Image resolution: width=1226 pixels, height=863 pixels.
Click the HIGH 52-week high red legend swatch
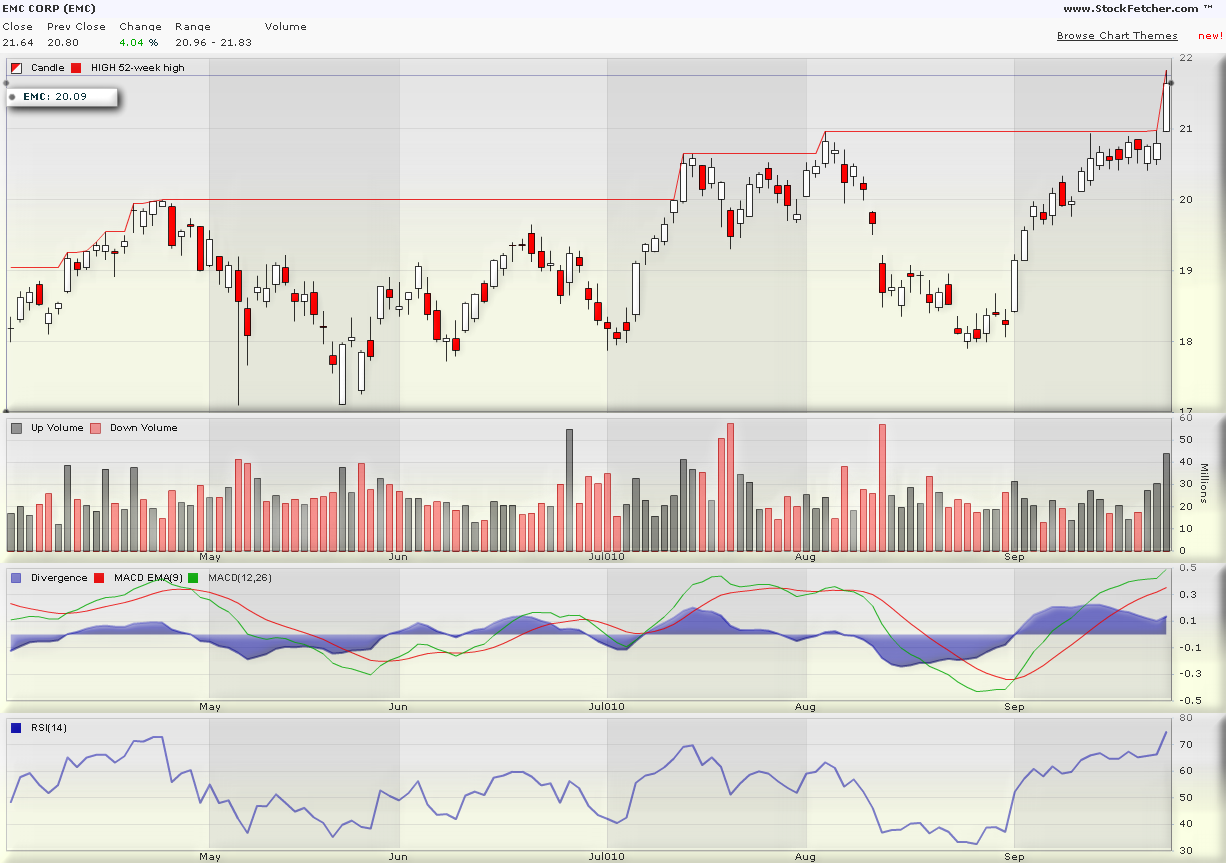point(76,68)
